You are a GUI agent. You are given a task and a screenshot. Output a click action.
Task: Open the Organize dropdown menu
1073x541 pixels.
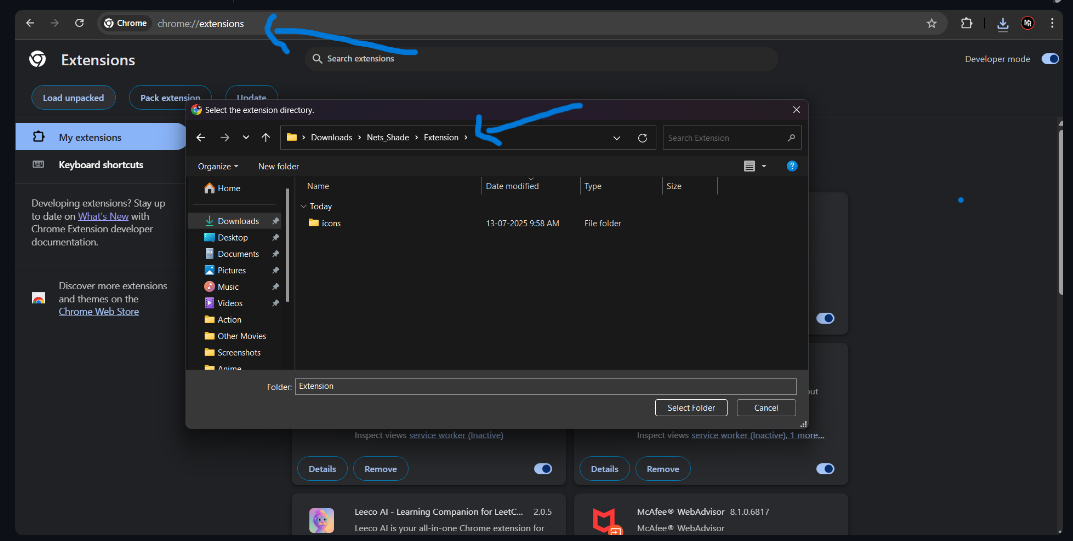coord(218,166)
